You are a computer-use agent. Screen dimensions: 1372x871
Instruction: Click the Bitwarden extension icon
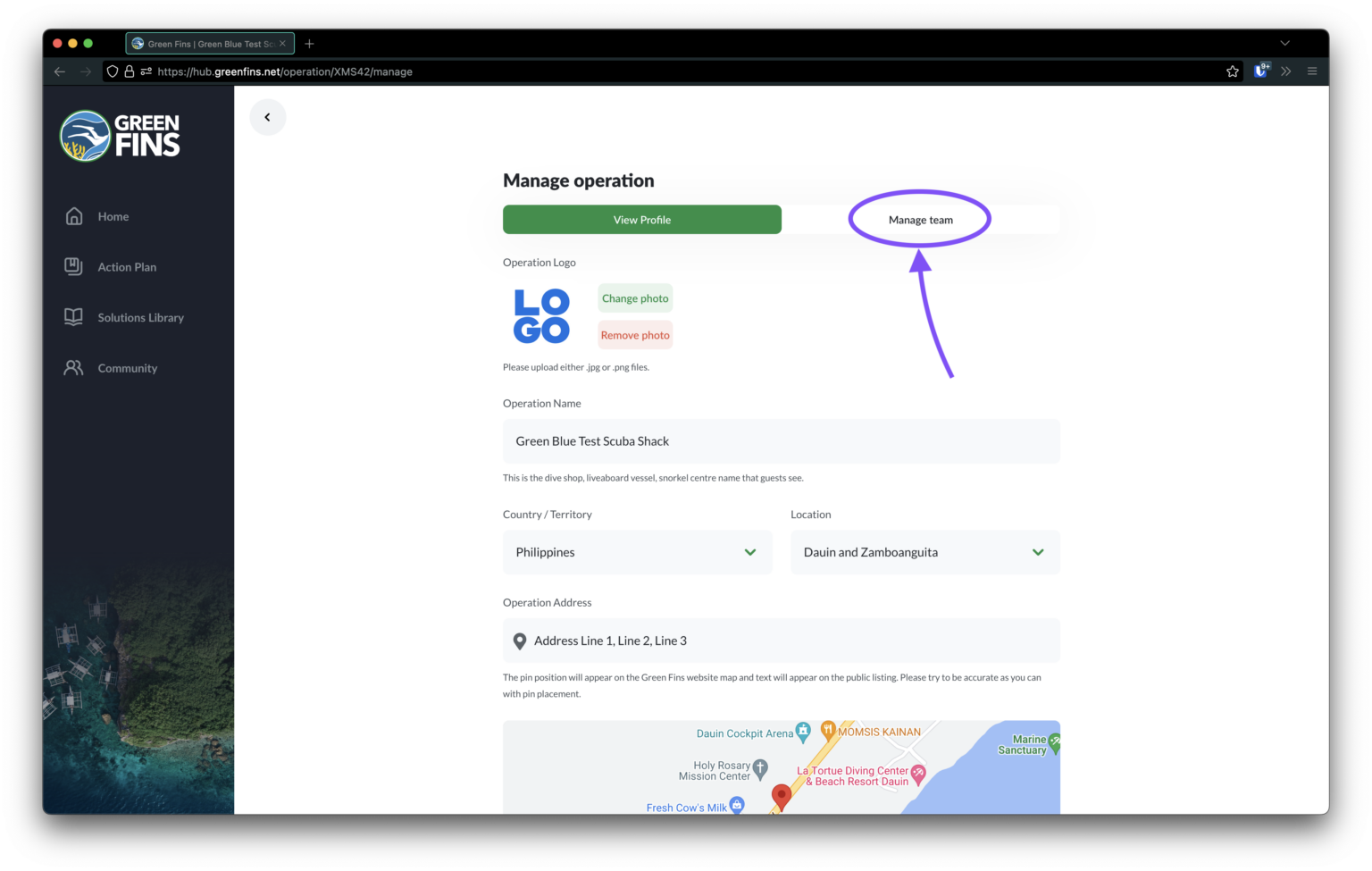[1260, 71]
